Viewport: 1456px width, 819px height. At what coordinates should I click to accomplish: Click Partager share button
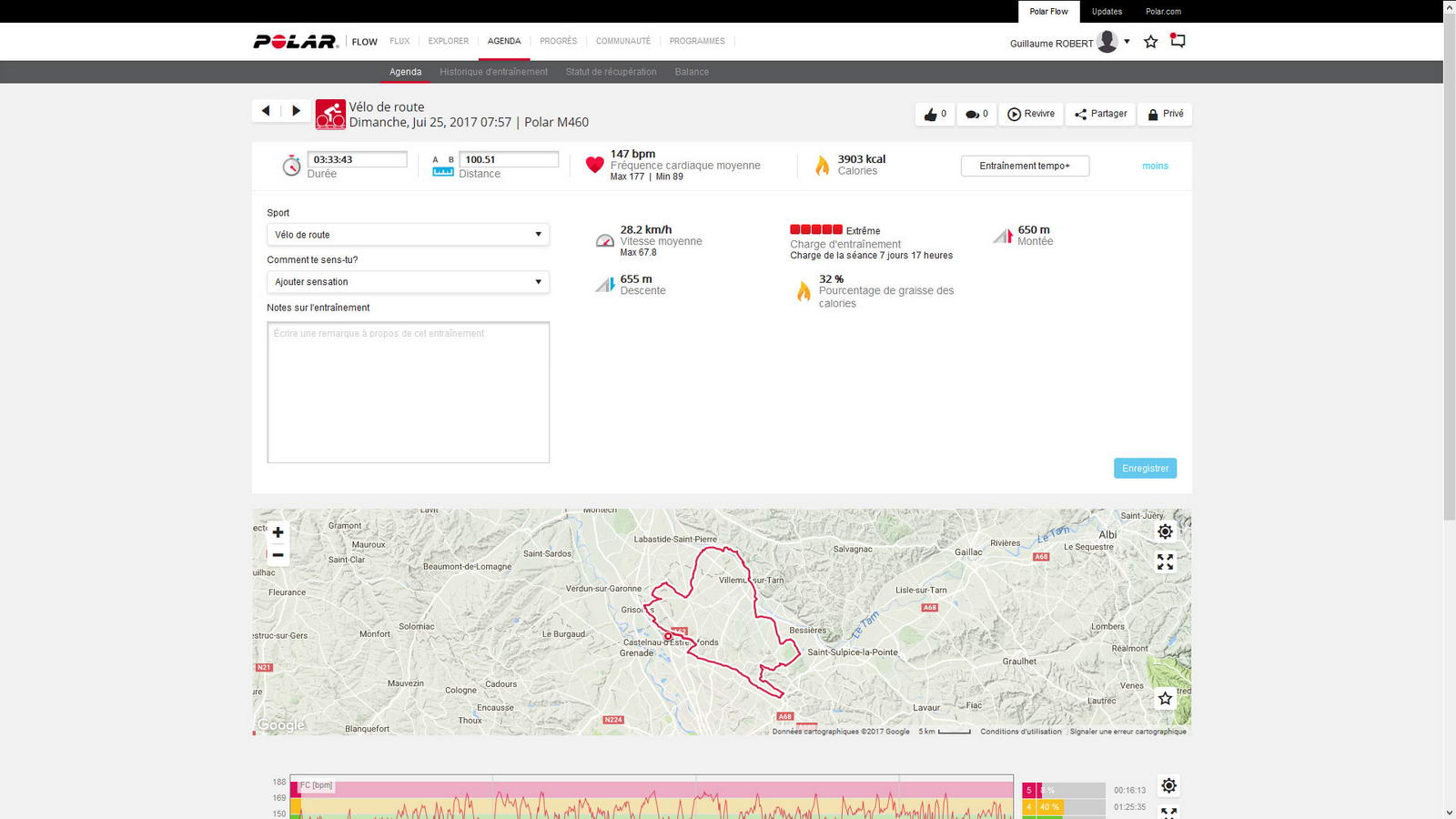[x=1100, y=114]
